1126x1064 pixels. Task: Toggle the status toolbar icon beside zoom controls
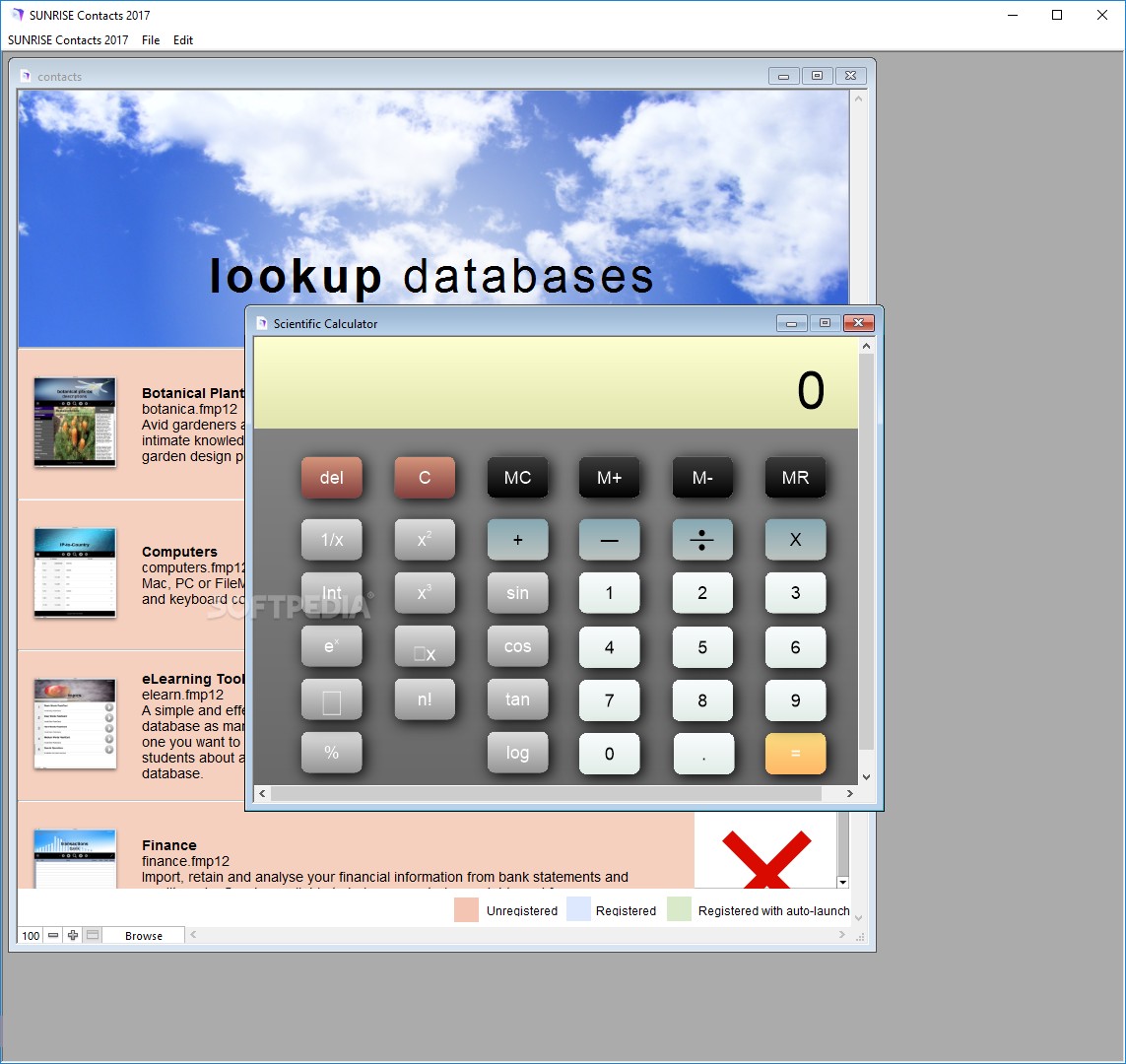pos(93,935)
